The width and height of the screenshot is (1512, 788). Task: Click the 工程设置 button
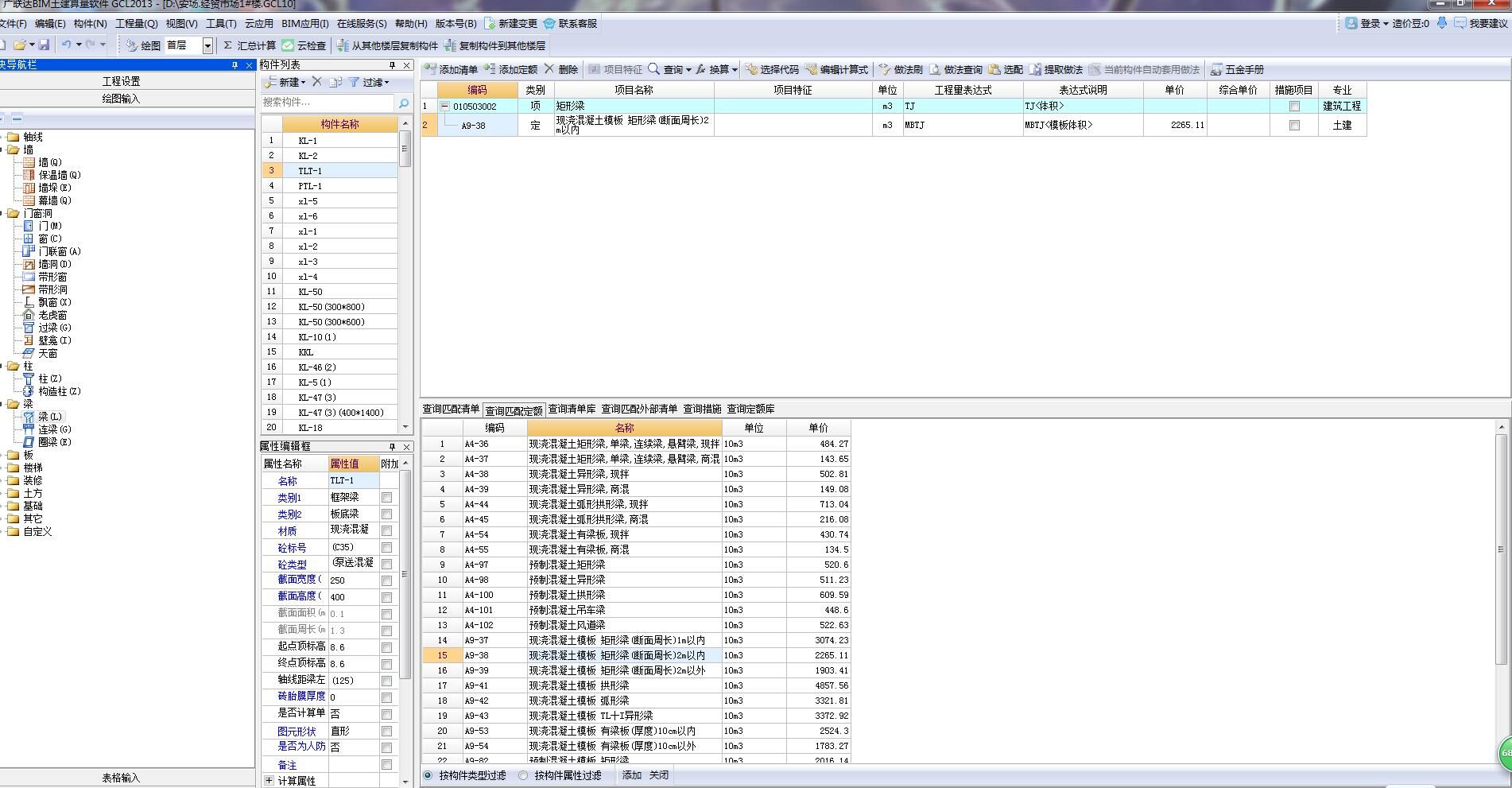point(121,81)
